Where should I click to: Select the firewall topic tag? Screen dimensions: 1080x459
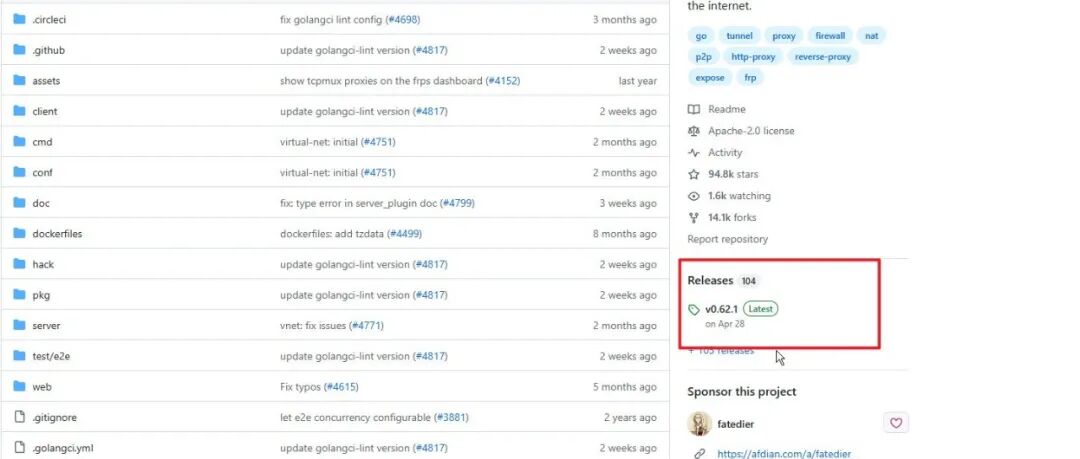pyautogui.click(x=830, y=35)
